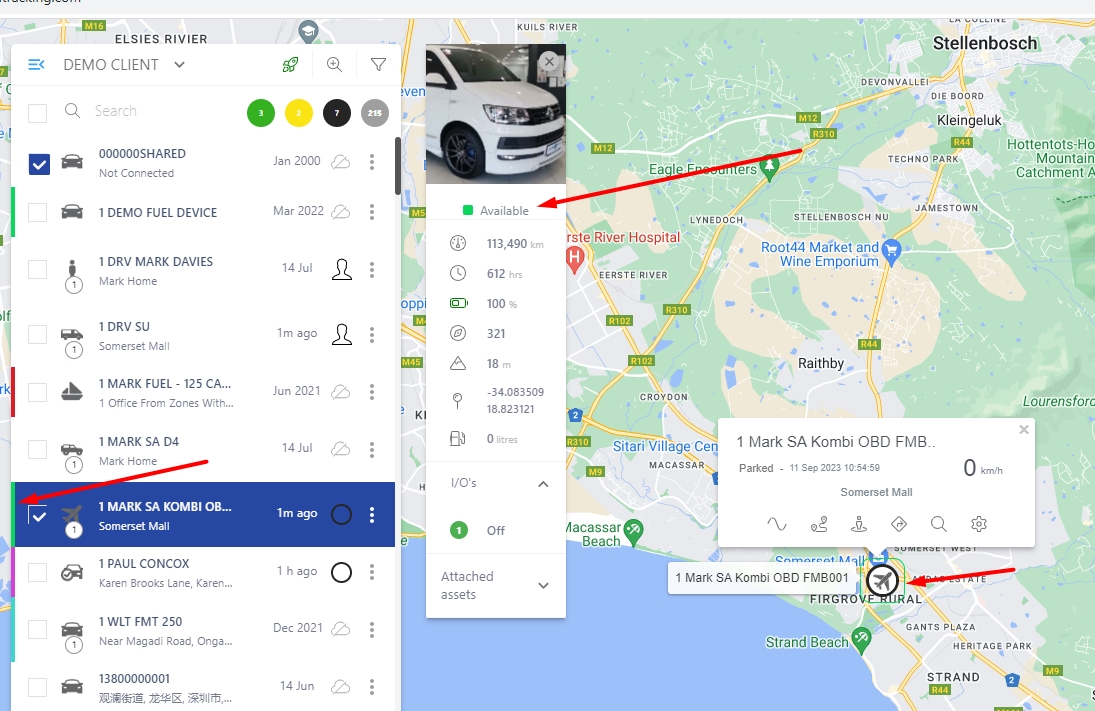The width and height of the screenshot is (1095, 711).
Task: Click the green status count badge
Action: pyautogui.click(x=261, y=113)
